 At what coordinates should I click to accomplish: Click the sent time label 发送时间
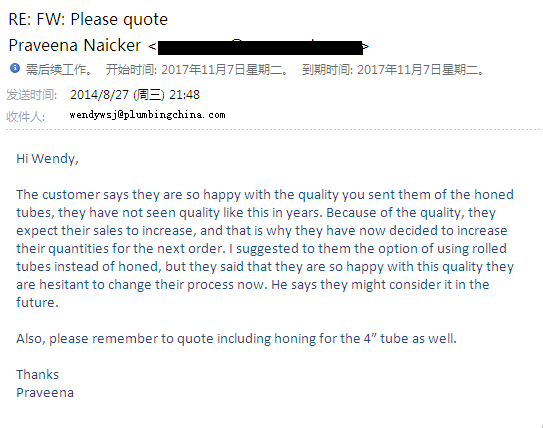click(32, 95)
